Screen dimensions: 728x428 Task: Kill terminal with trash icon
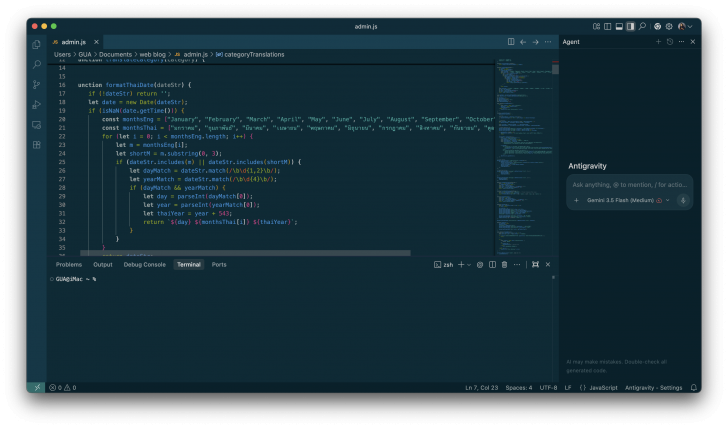pyautogui.click(x=504, y=265)
